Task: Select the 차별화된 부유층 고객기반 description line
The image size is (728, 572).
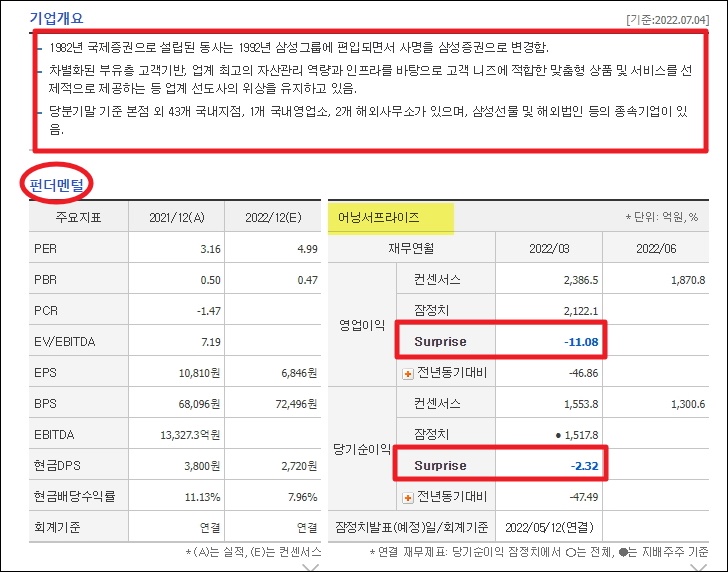Action: coord(370,79)
